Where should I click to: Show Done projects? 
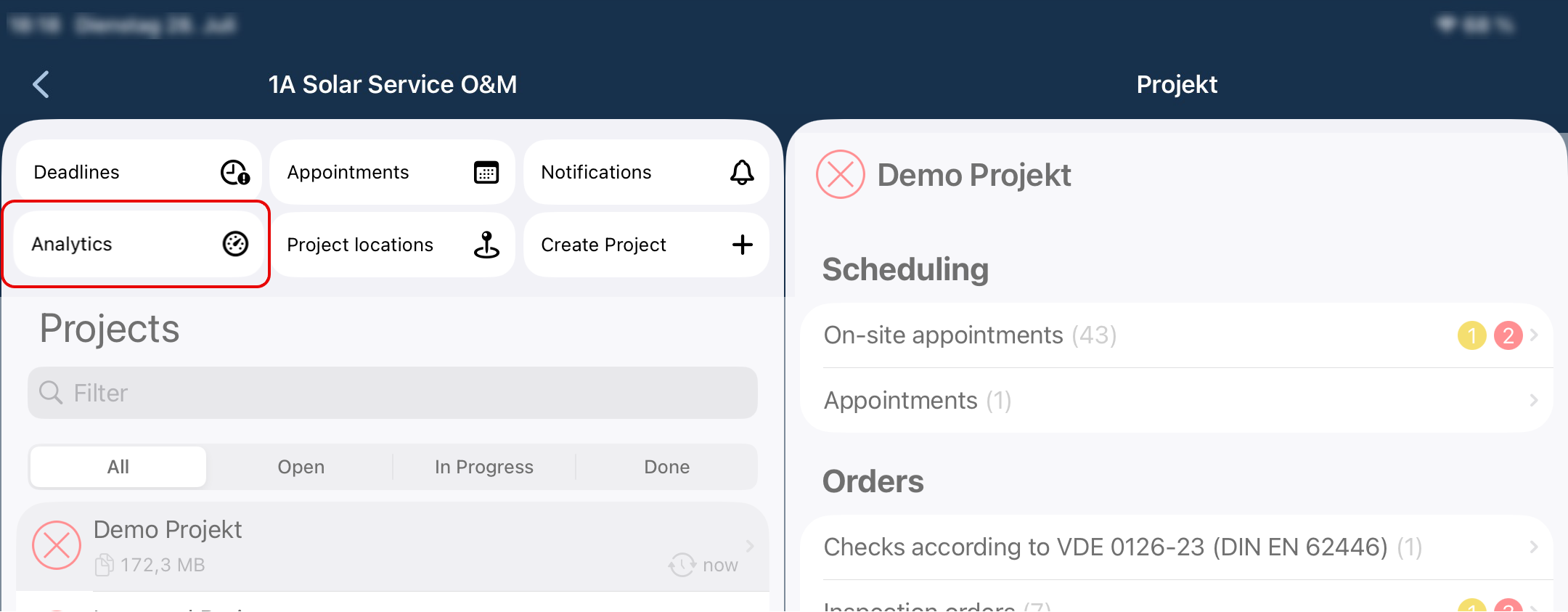pyautogui.click(x=667, y=467)
